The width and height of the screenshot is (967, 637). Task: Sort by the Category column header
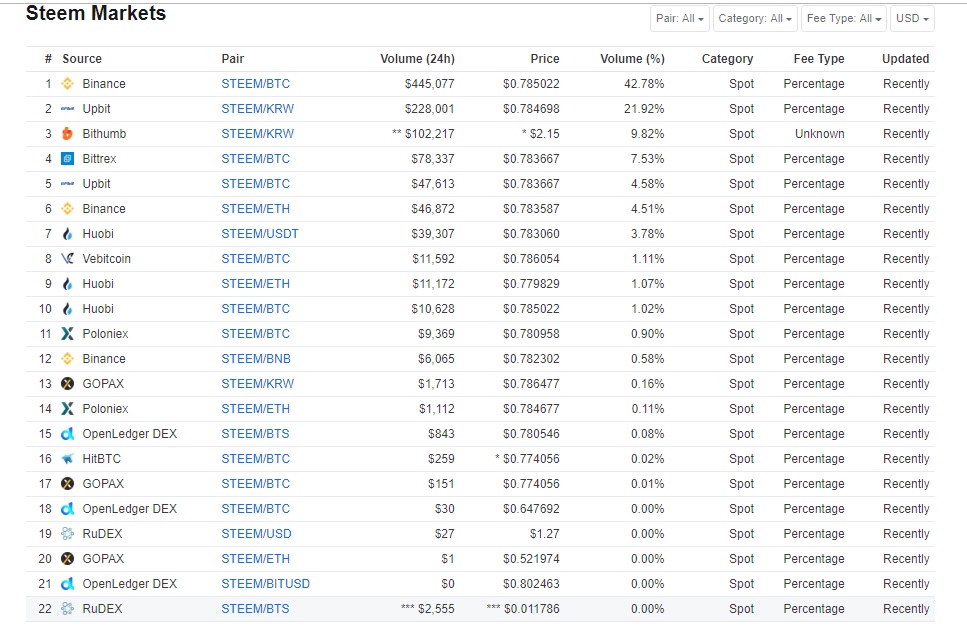727,59
